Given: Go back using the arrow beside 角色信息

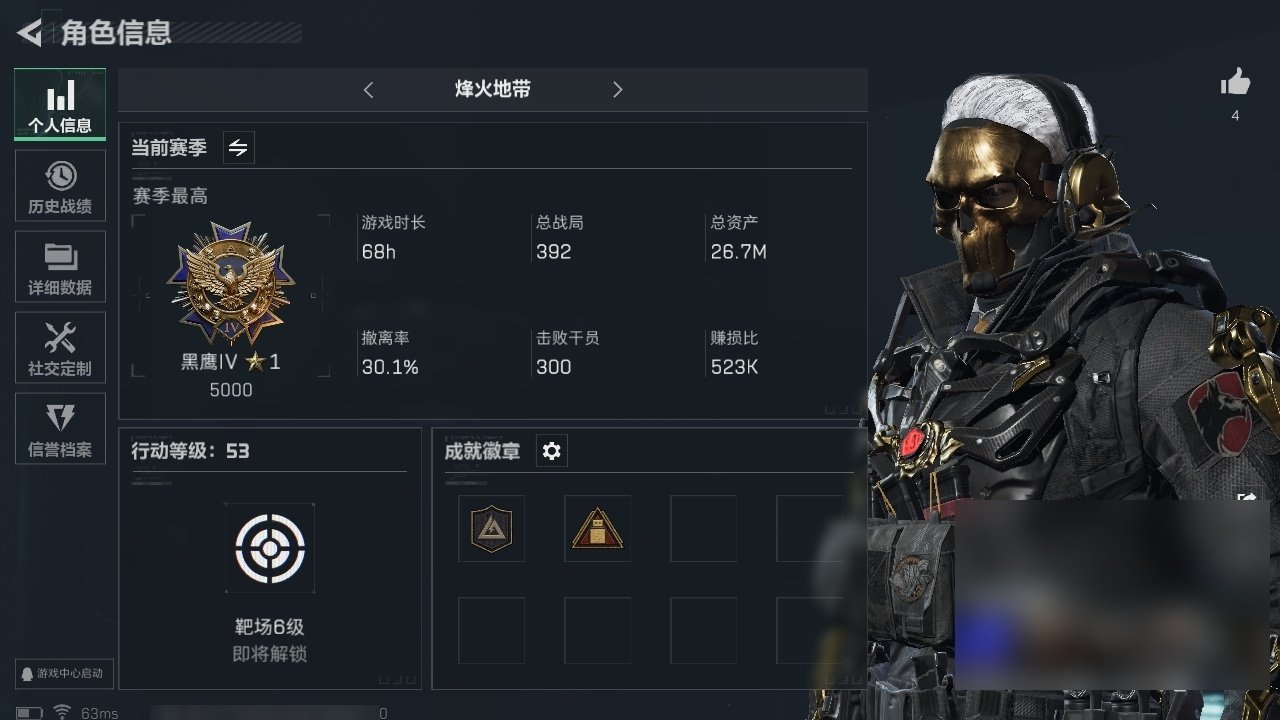Looking at the screenshot, I should pyautogui.click(x=30, y=33).
